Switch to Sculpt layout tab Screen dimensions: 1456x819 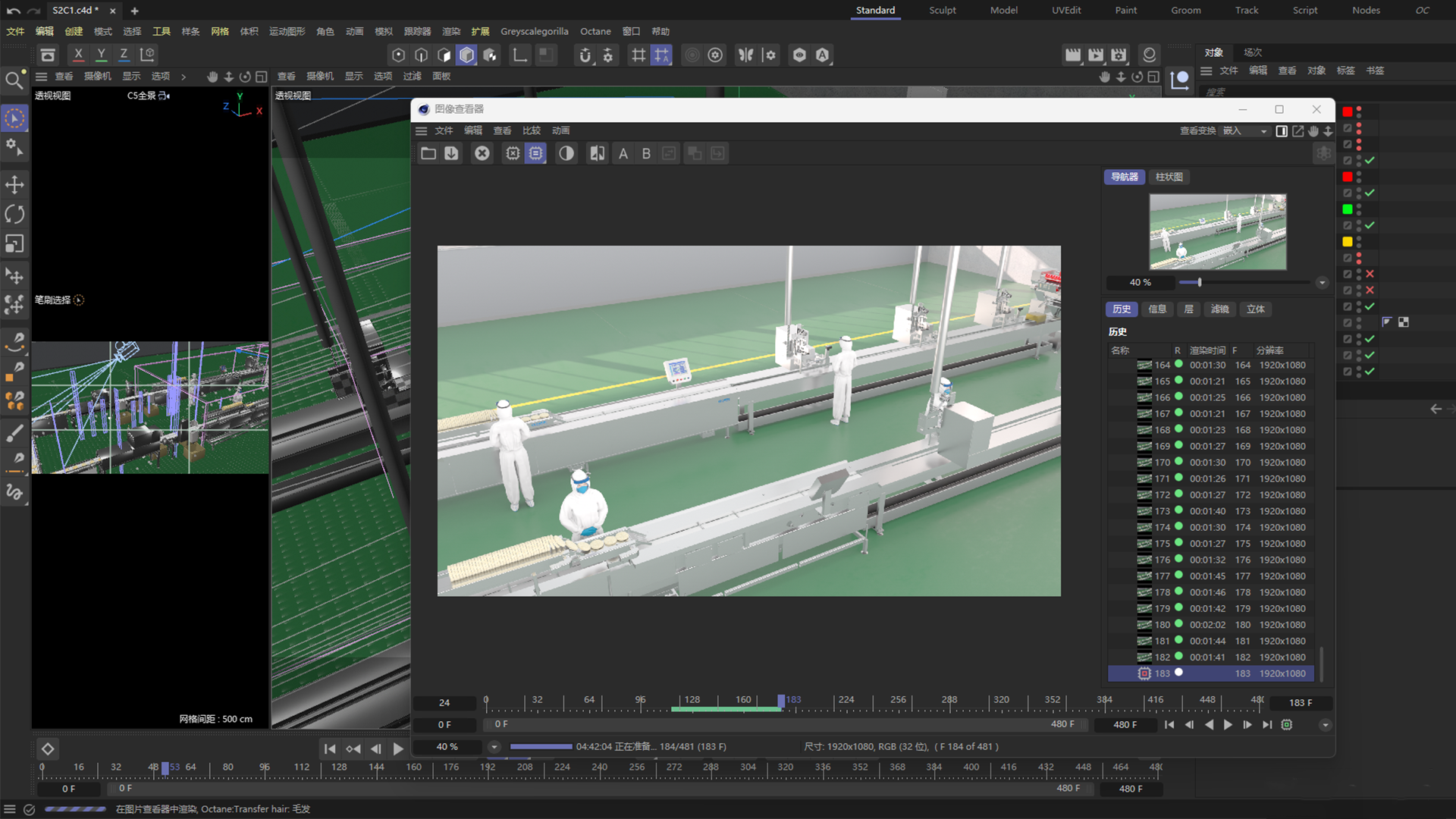943,10
